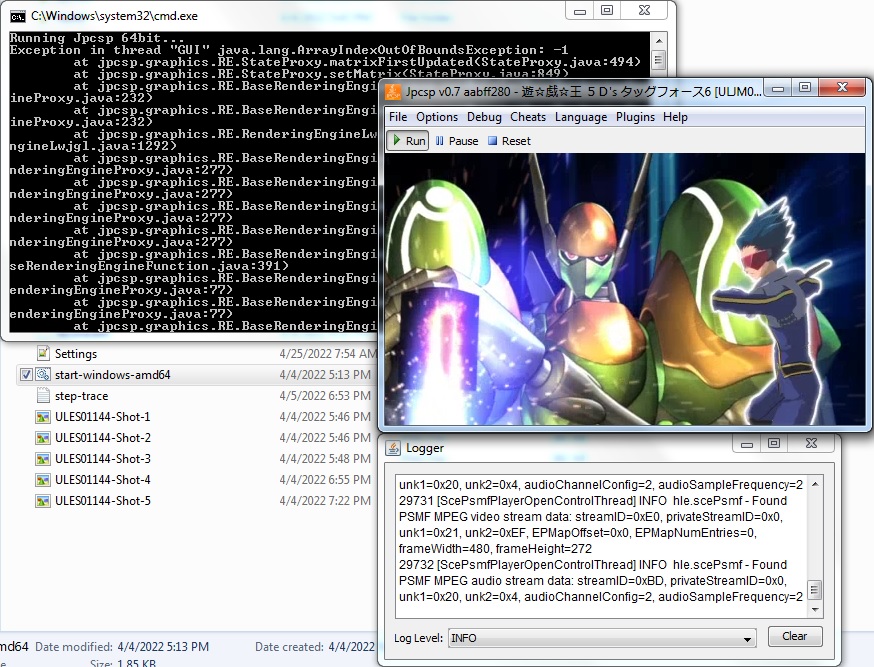Open the Cheats menu

[x=528, y=117]
